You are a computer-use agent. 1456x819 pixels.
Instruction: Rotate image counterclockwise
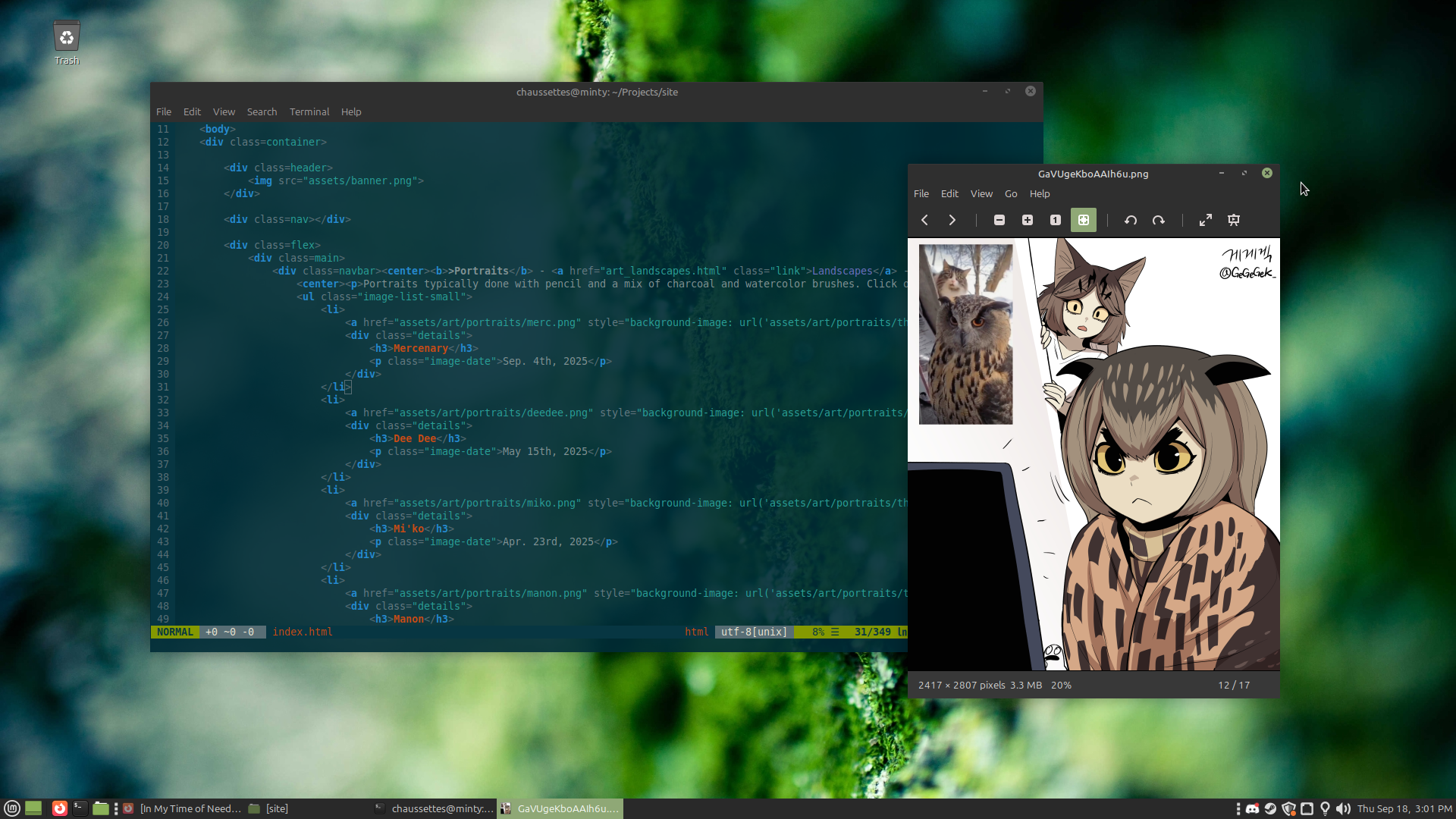pyautogui.click(x=1131, y=220)
